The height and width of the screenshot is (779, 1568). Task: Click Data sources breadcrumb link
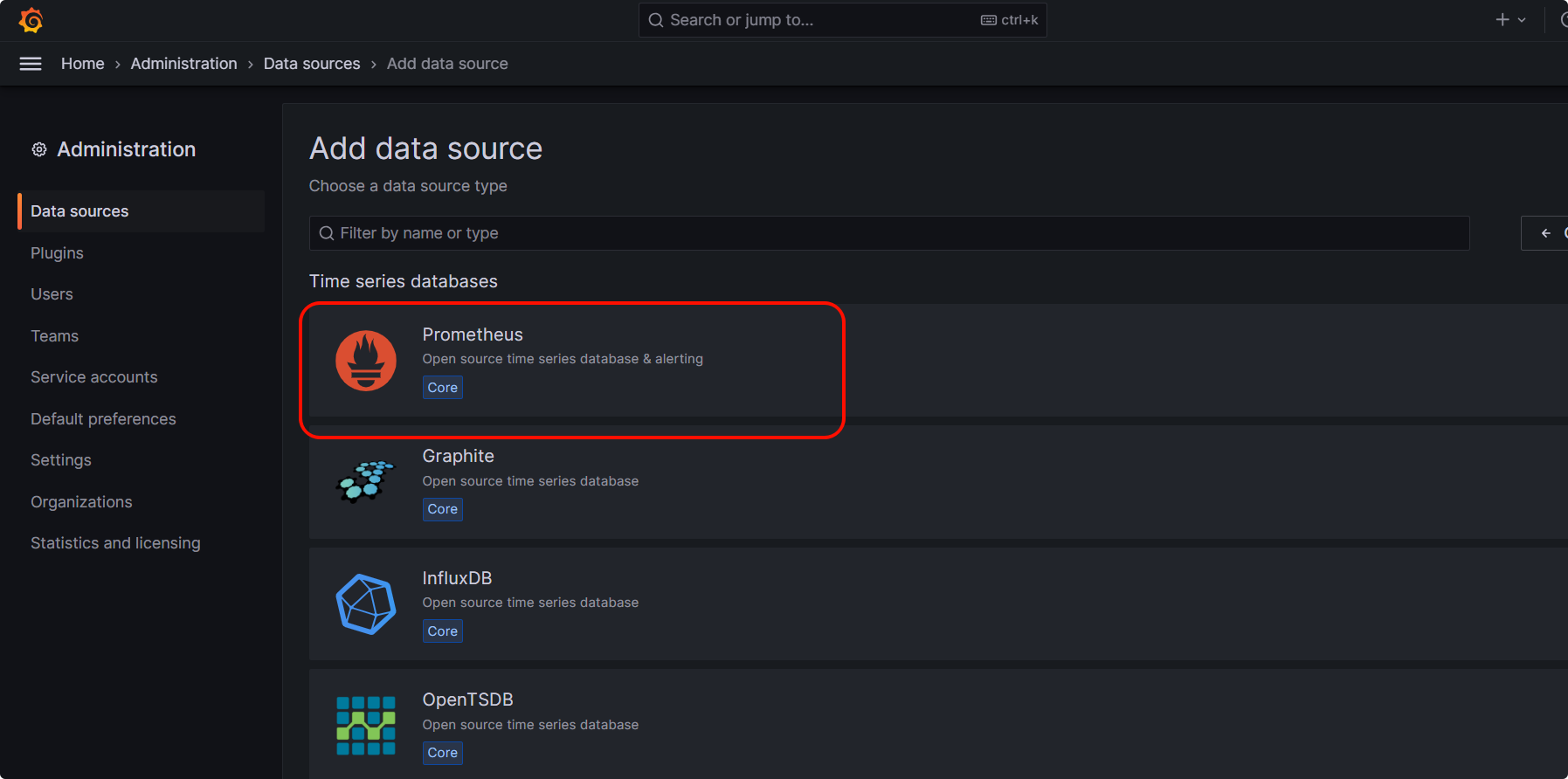pyautogui.click(x=312, y=64)
